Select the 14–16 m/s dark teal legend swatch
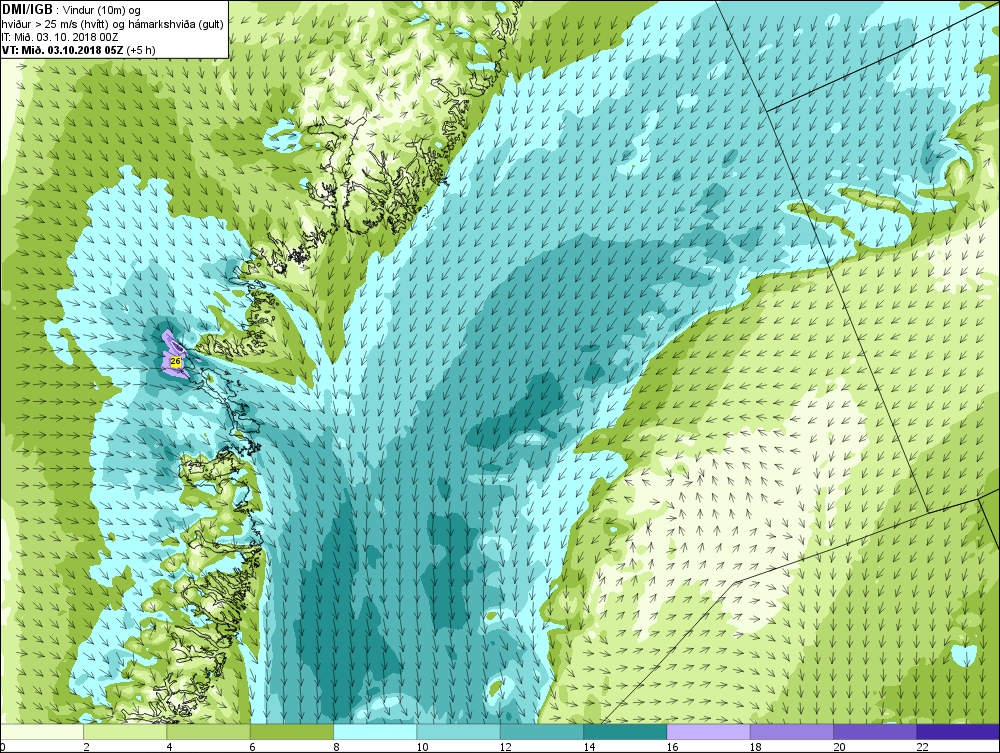This screenshot has width=1000, height=753. [x=625, y=731]
